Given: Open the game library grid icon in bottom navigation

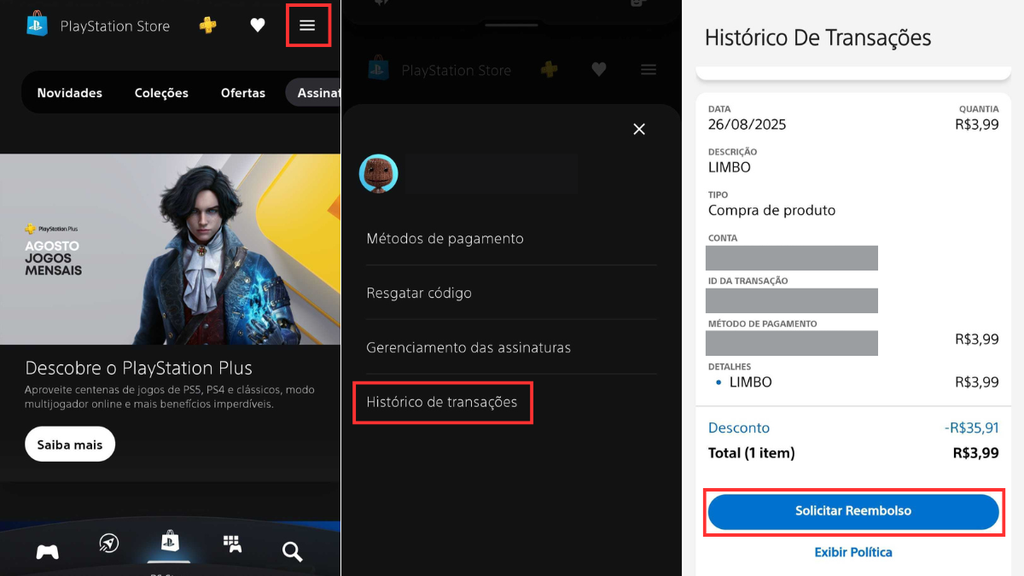Looking at the screenshot, I should (232, 544).
